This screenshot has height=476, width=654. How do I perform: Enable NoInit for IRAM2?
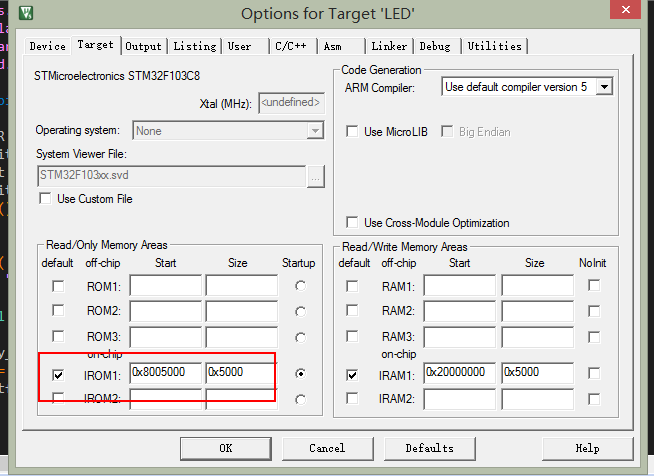(594, 399)
